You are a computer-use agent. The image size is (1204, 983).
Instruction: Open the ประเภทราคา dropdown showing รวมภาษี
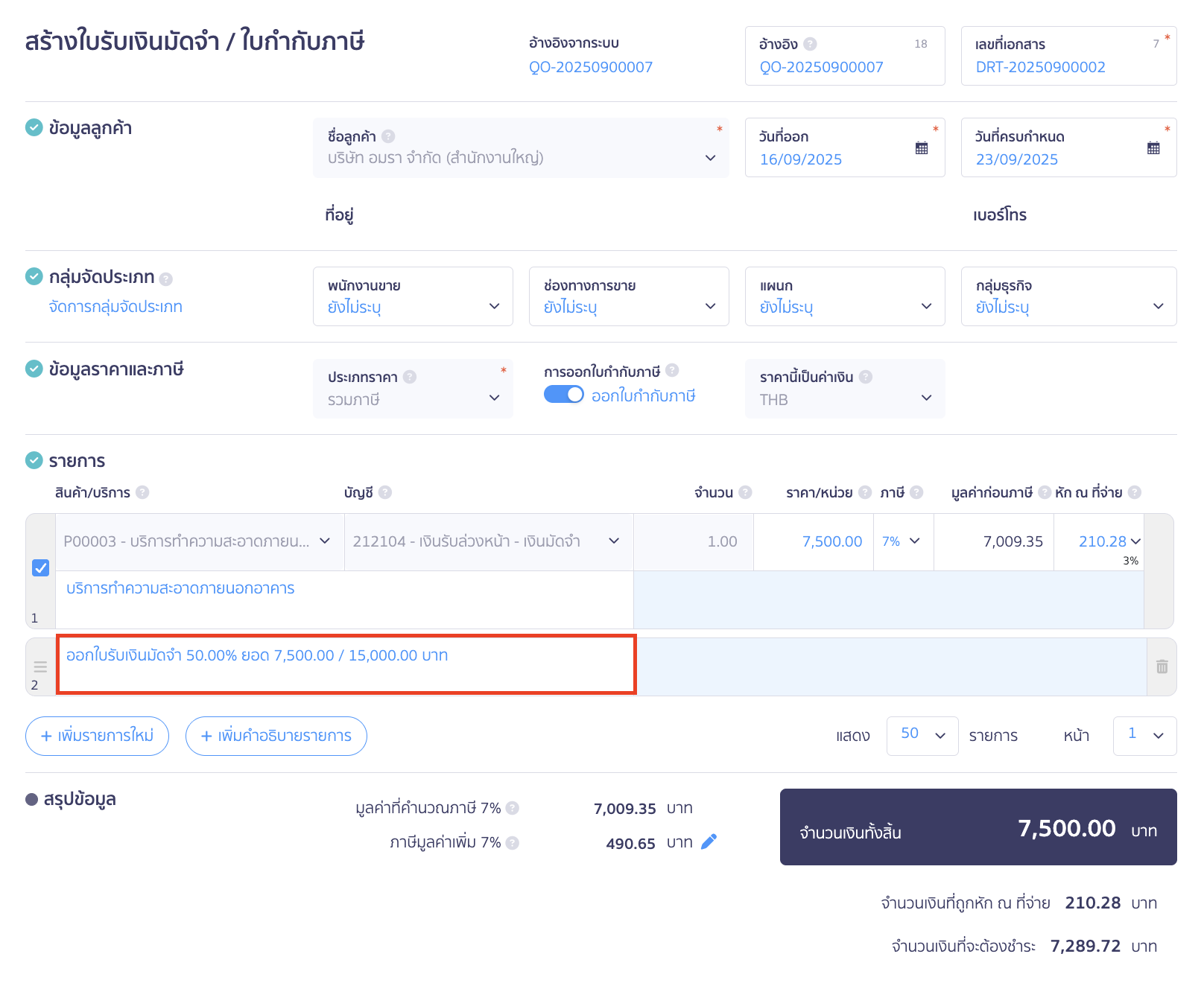point(494,398)
